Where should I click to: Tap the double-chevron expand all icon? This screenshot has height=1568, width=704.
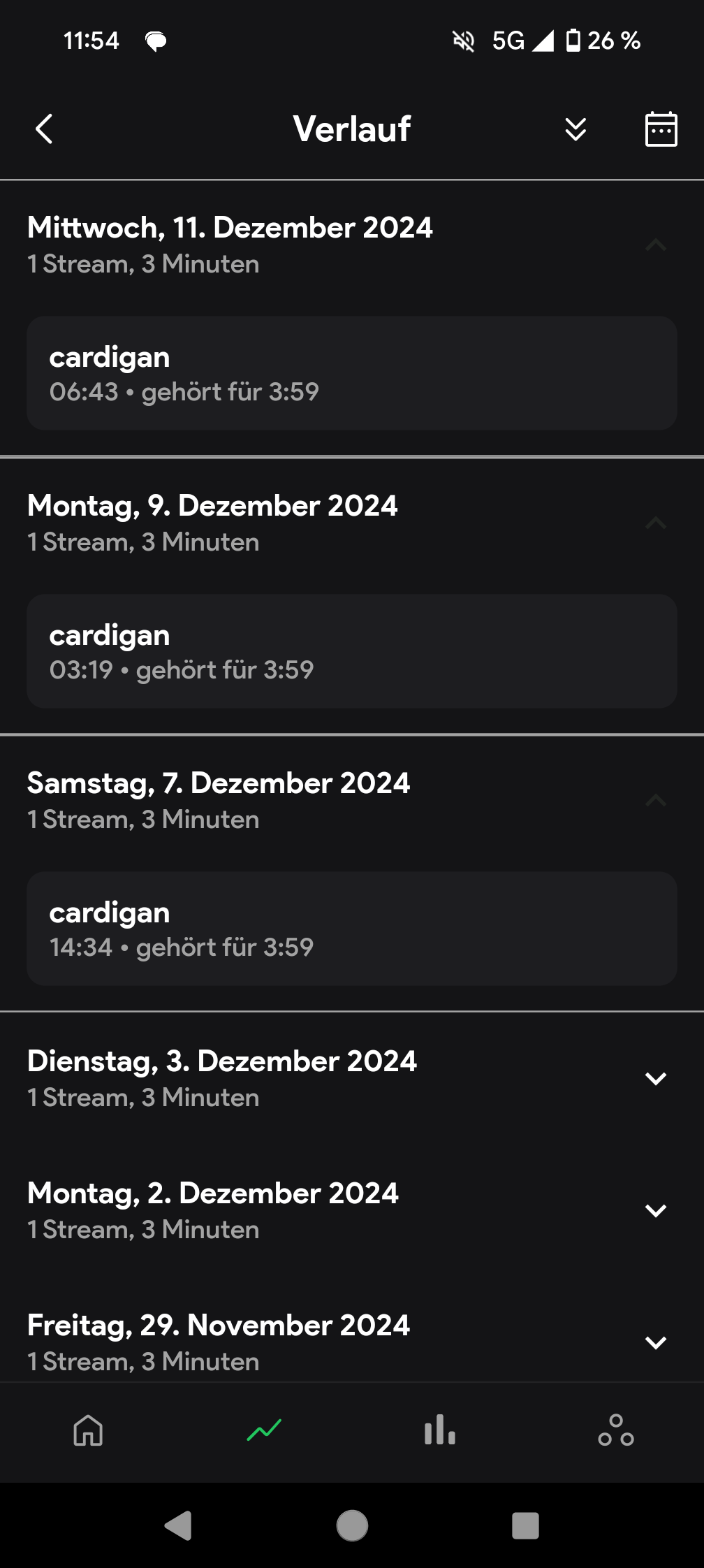[575, 129]
